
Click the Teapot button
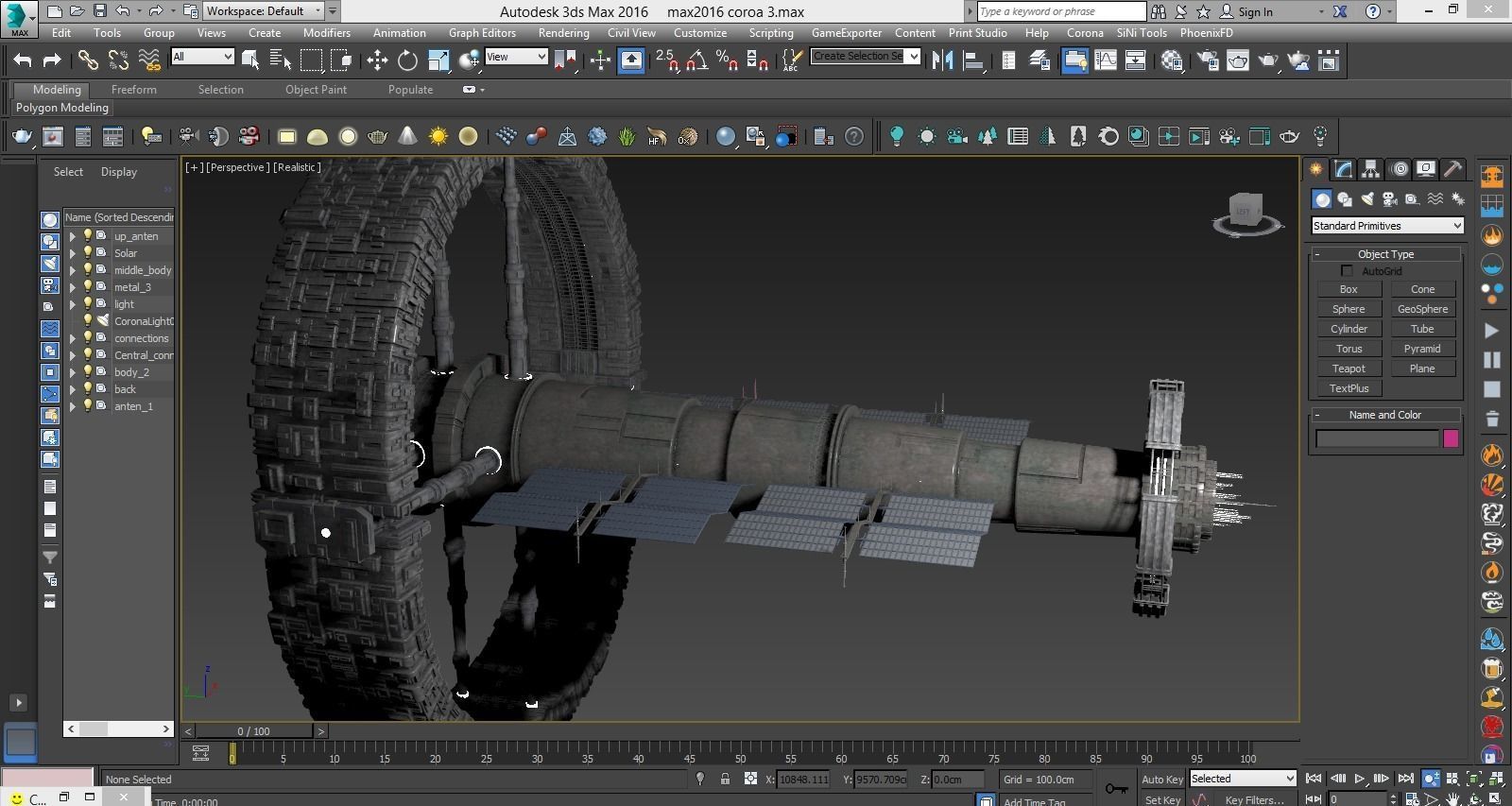click(1349, 369)
